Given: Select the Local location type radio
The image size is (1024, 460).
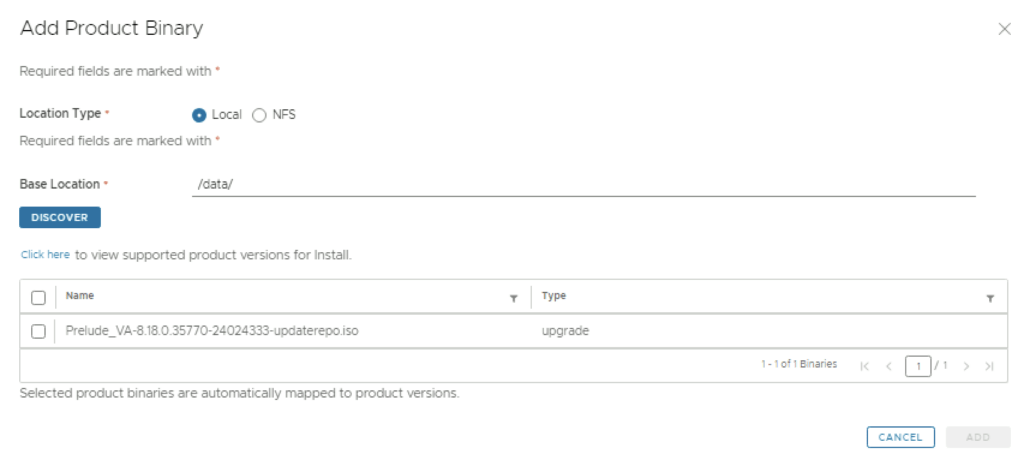Looking at the screenshot, I should (x=199, y=115).
